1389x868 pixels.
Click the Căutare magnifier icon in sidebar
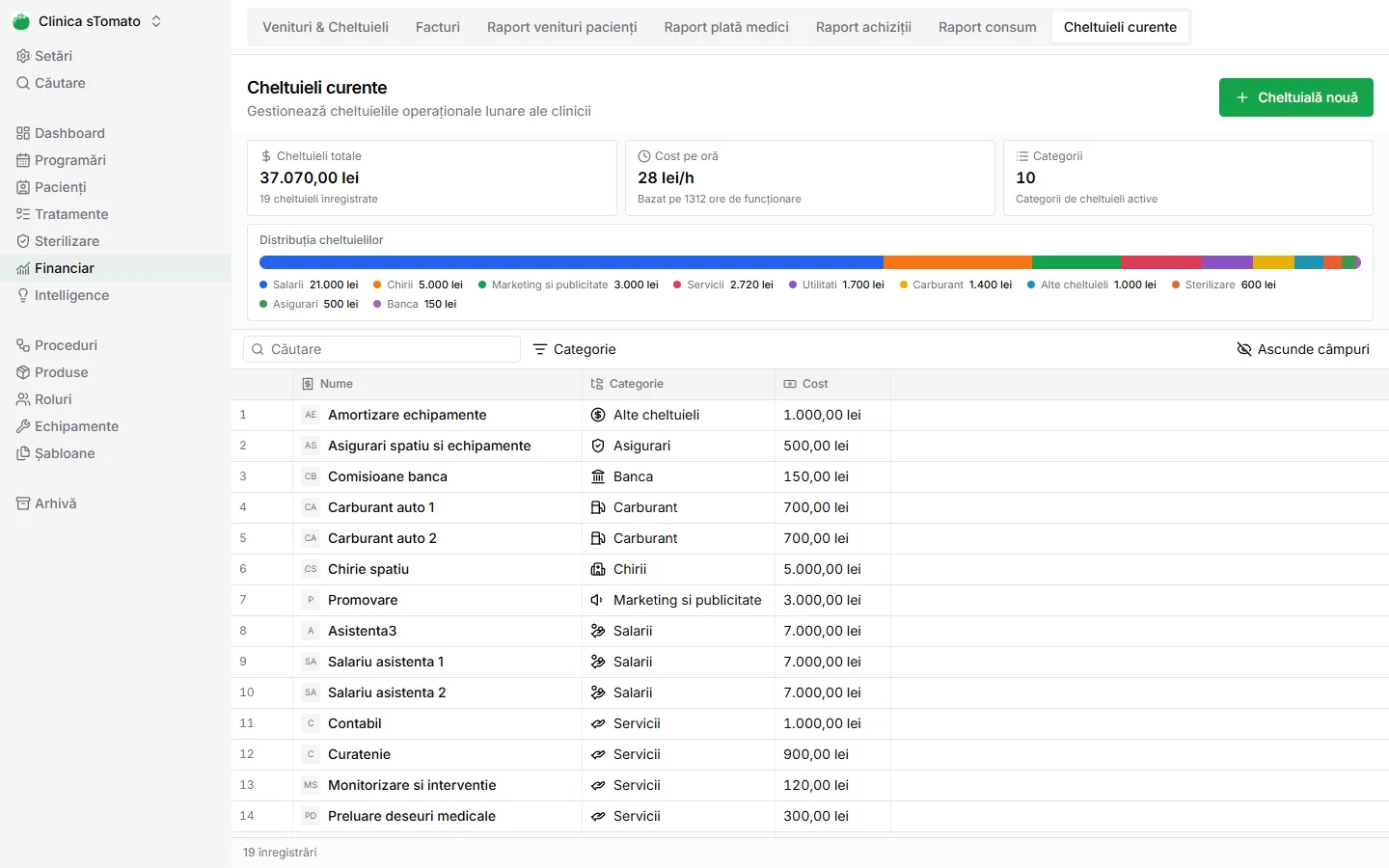click(x=23, y=83)
